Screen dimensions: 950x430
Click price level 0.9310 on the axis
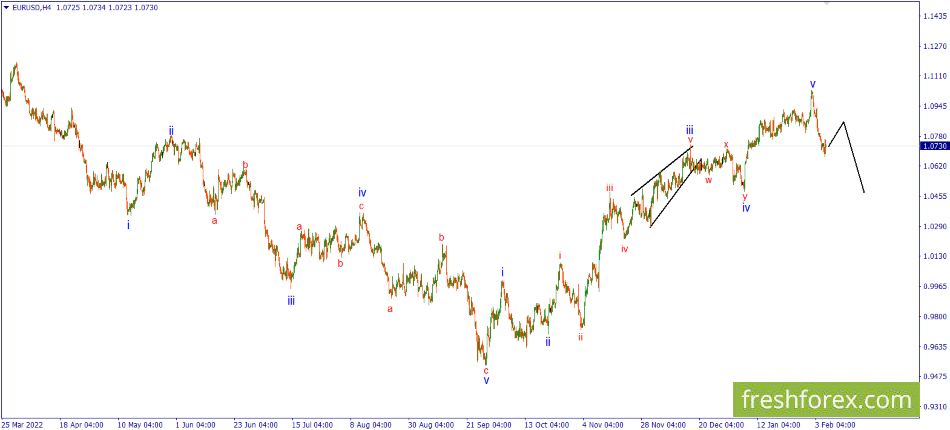(x=934, y=406)
